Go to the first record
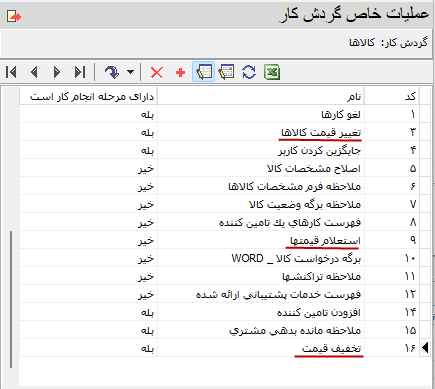Screen dimensions: 435x389 [x=11, y=72]
